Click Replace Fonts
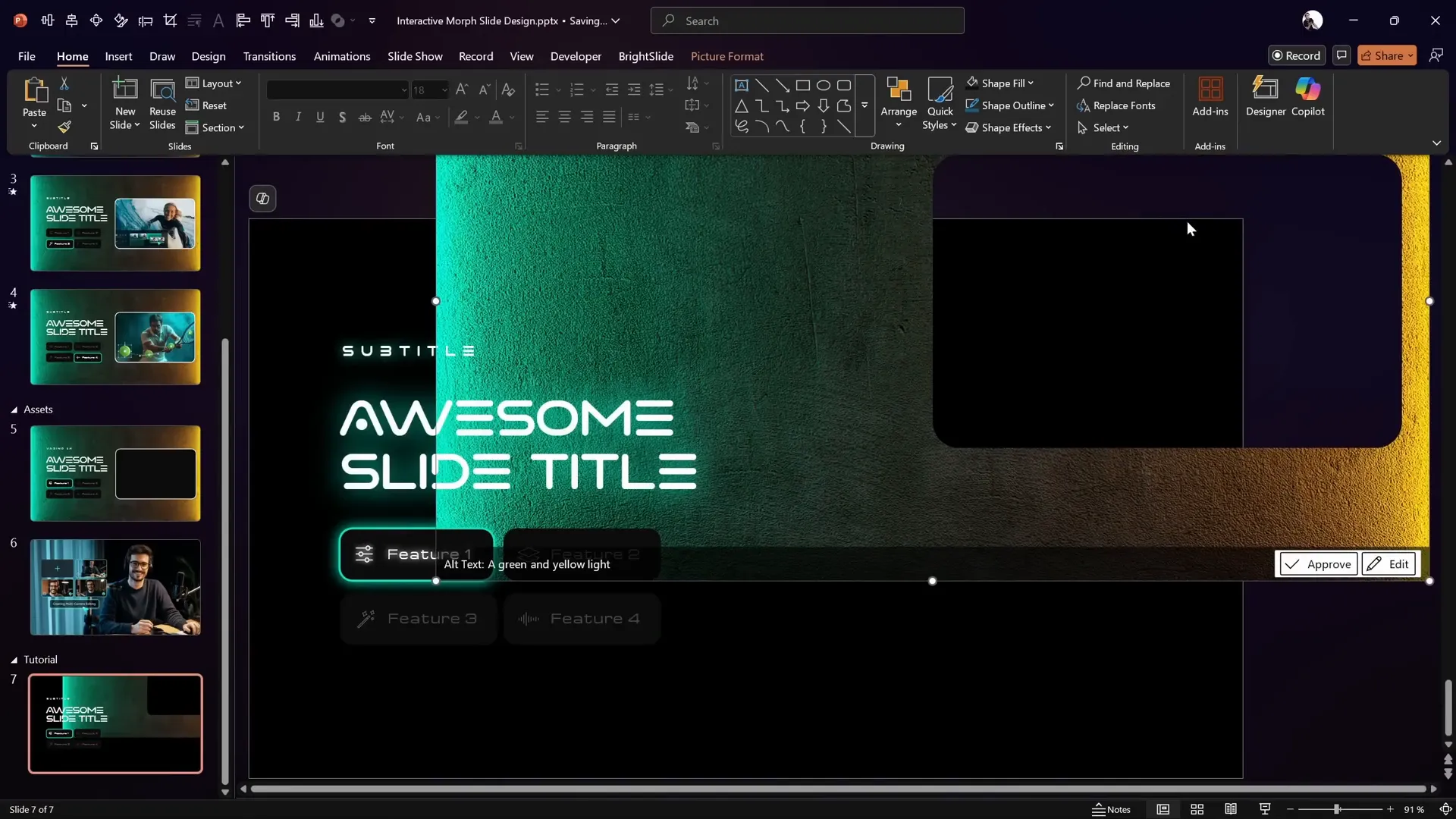 pyautogui.click(x=1116, y=105)
